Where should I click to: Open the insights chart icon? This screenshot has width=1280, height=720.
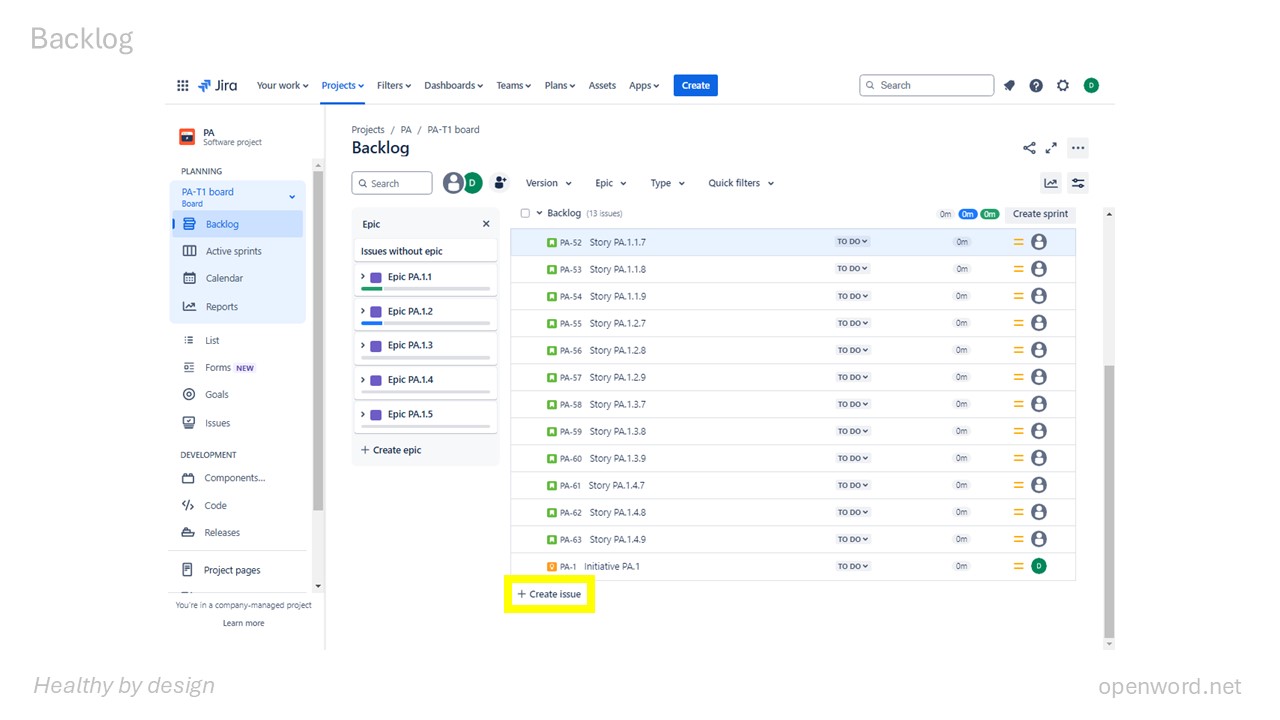pyautogui.click(x=1051, y=183)
